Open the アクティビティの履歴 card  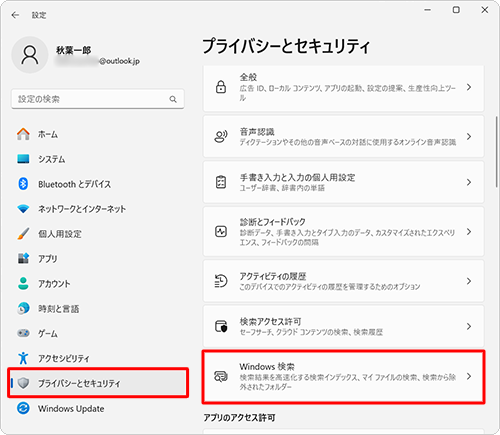click(x=343, y=281)
